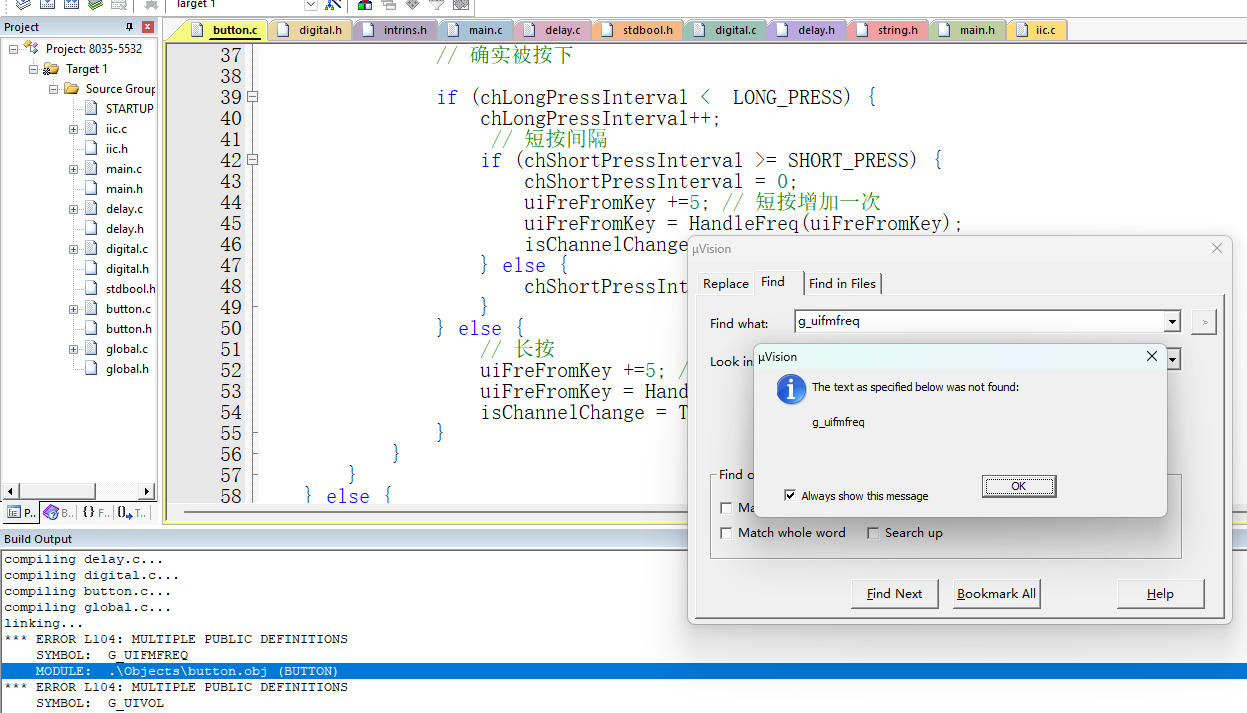Click the Bookmark All button
The image size is (1247, 713).
point(996,594)
